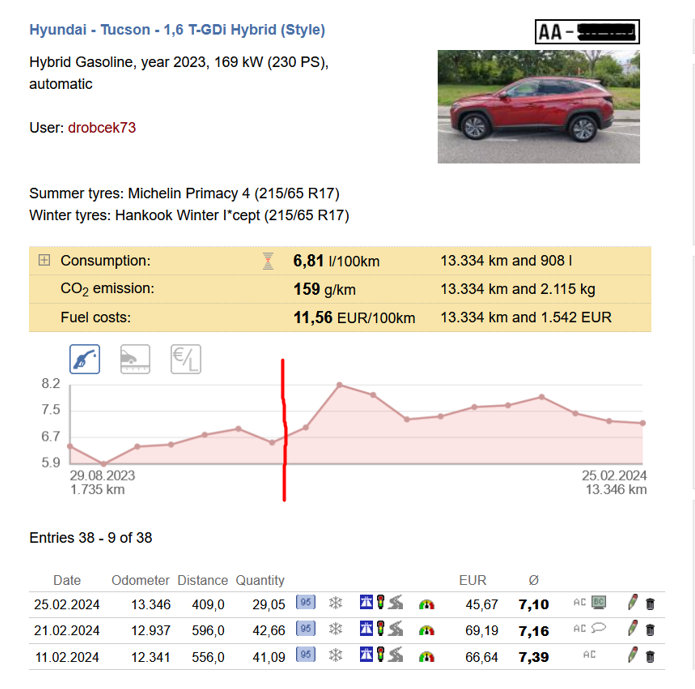This screenshot has height=689, width=695.
Task: Click the BC board computer icon in 25.02.2024 row
Action: [599, 602]
